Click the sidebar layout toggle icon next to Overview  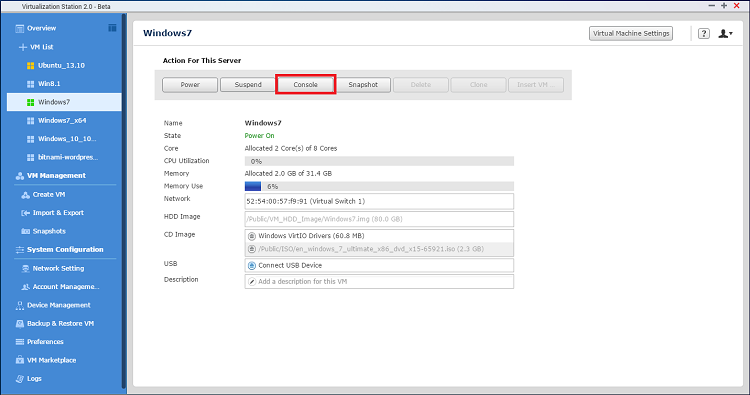click(112, 28)
